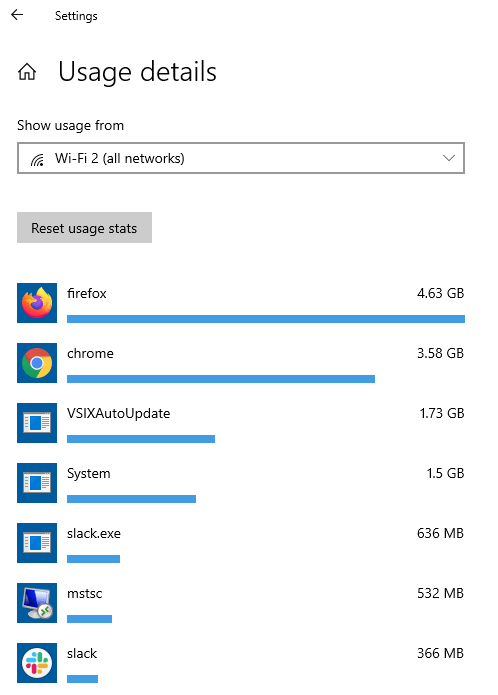The image size is (498, 695).
Task: Click the 'slack' name beside the Slack logo
Action: coord(82,653)
